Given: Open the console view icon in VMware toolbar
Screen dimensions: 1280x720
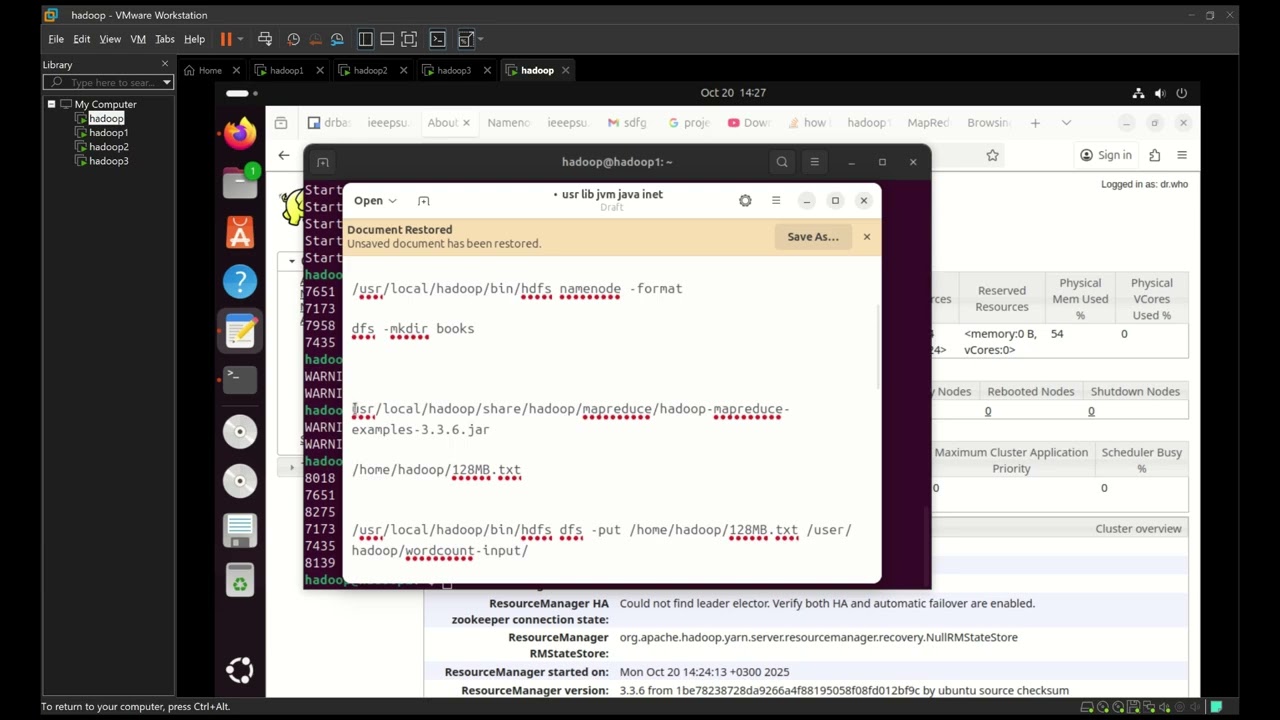Looking at the screenshot, I should tap(437, 39).
